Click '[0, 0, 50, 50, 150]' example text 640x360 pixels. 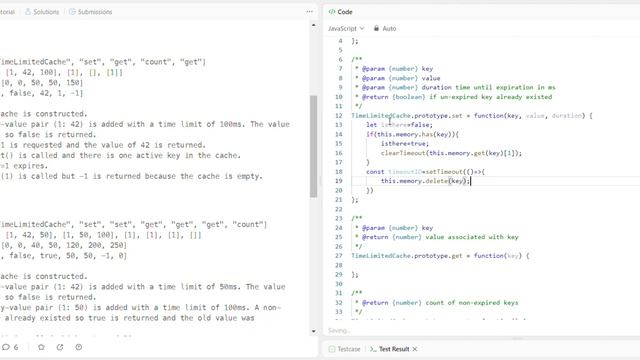(x=42, y=83)
